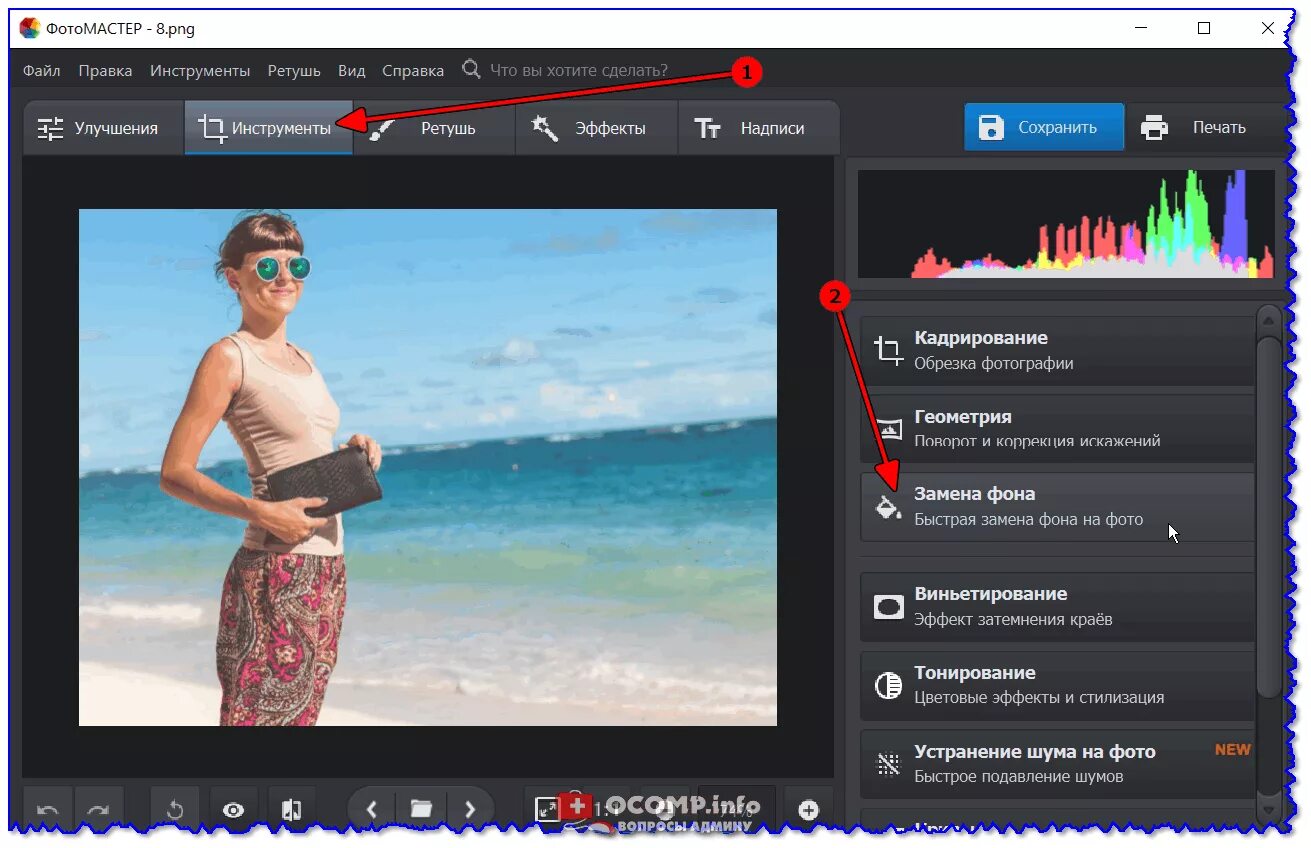Open Устранение шума на фото tool
This screenshot has height=848, width=1311.
(1057, 764)
